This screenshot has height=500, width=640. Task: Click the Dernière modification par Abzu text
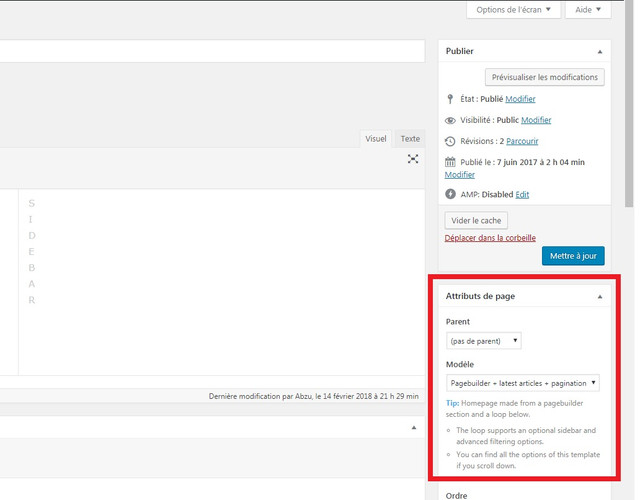pyautogui.click(x=313, y=396)
